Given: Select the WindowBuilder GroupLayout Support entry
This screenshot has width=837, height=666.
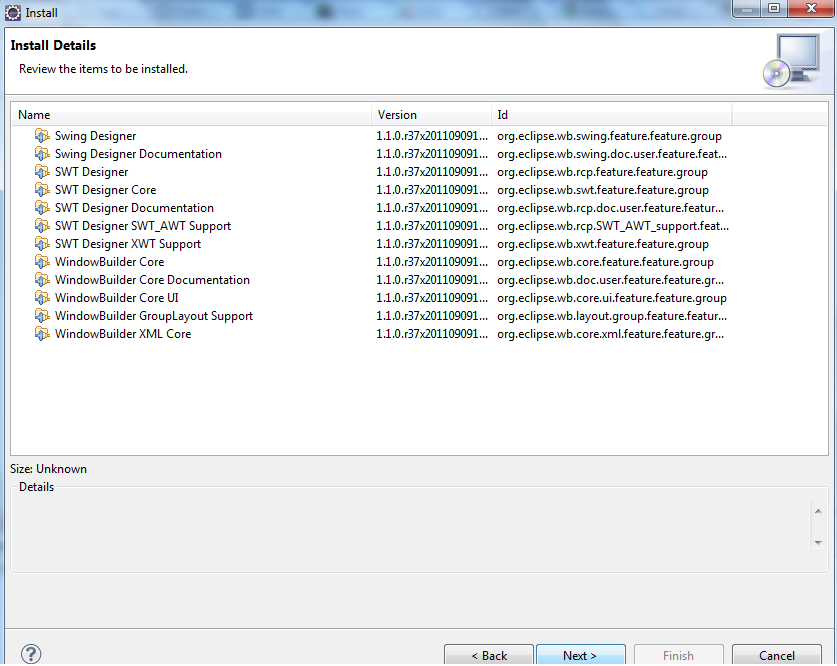Looking at the screenshot, I should 154,316.
